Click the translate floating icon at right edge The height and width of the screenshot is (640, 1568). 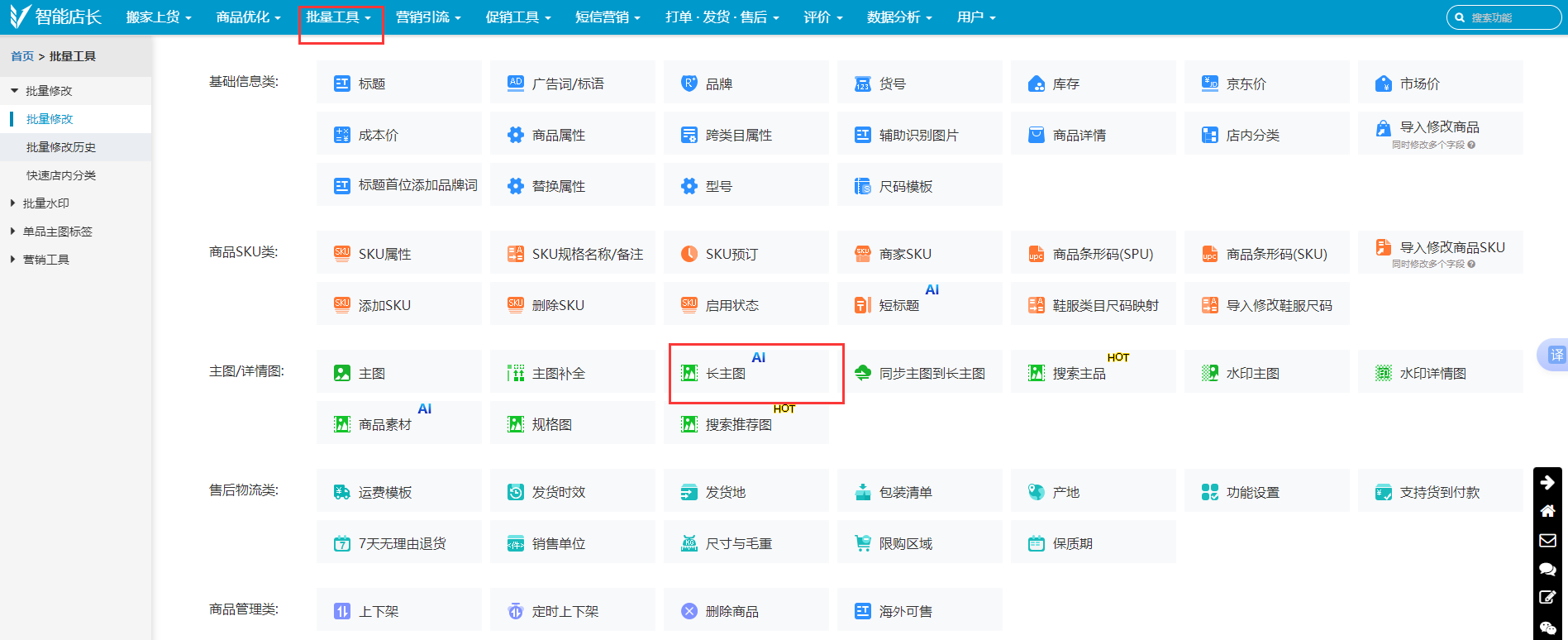1556,355
